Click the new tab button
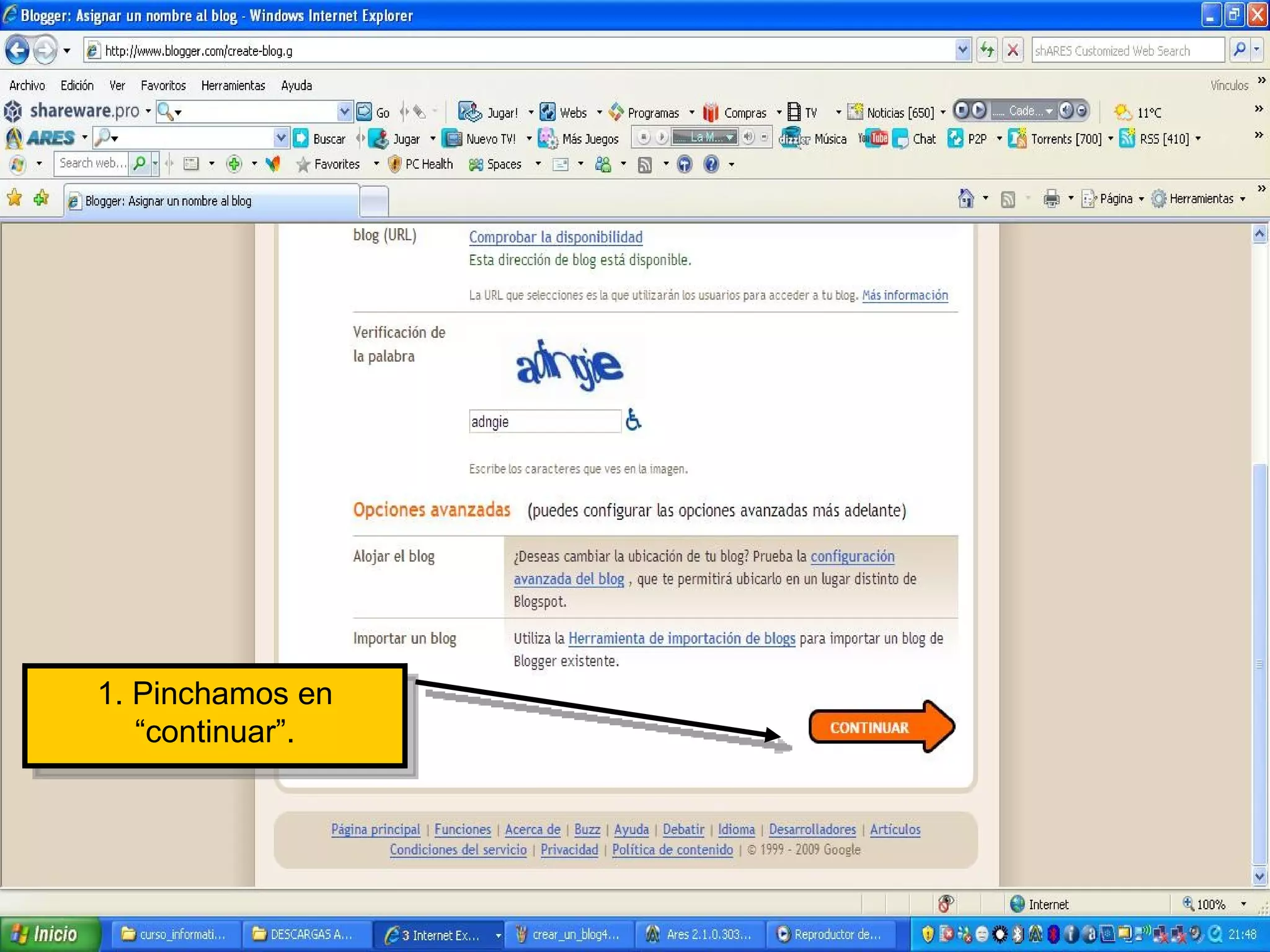 (374, 201)
